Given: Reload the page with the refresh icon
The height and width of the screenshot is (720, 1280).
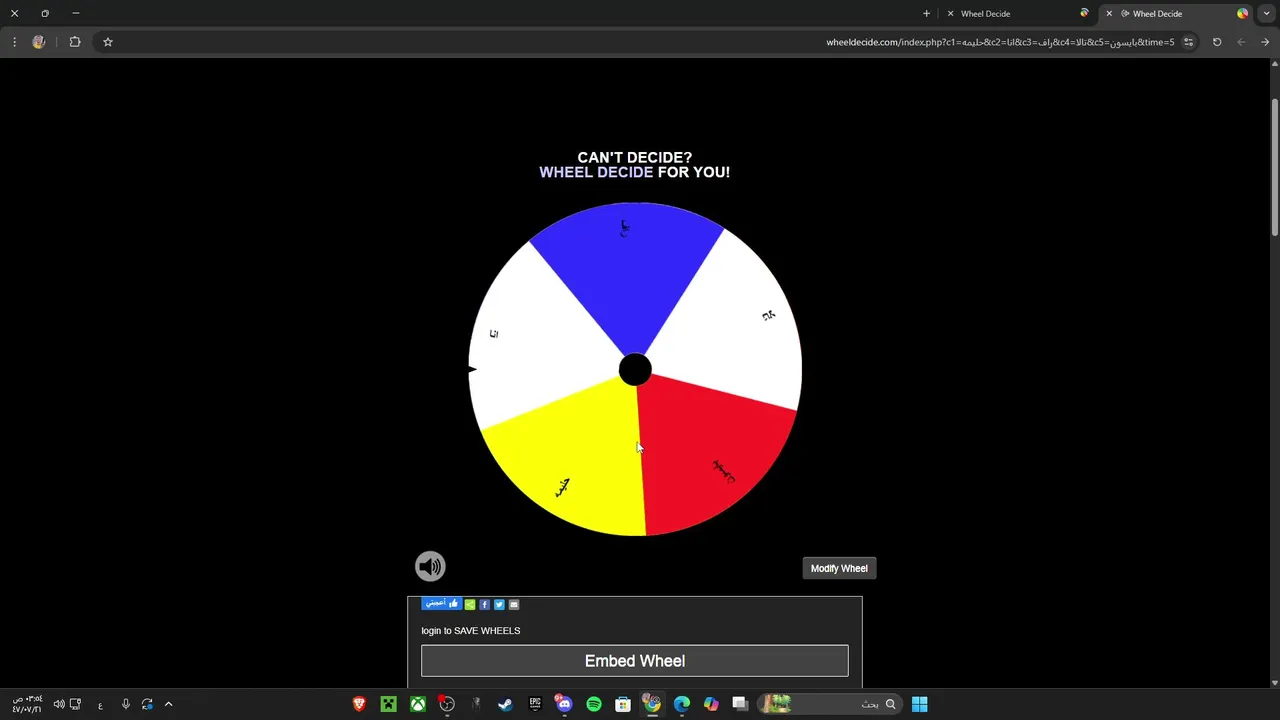Looking at the screenshot, I should point(1217,42).
